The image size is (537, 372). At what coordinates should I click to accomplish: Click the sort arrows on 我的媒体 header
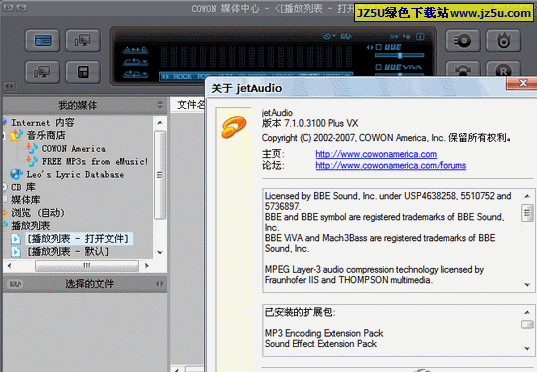pyautogui.click(x=160, y=105)
